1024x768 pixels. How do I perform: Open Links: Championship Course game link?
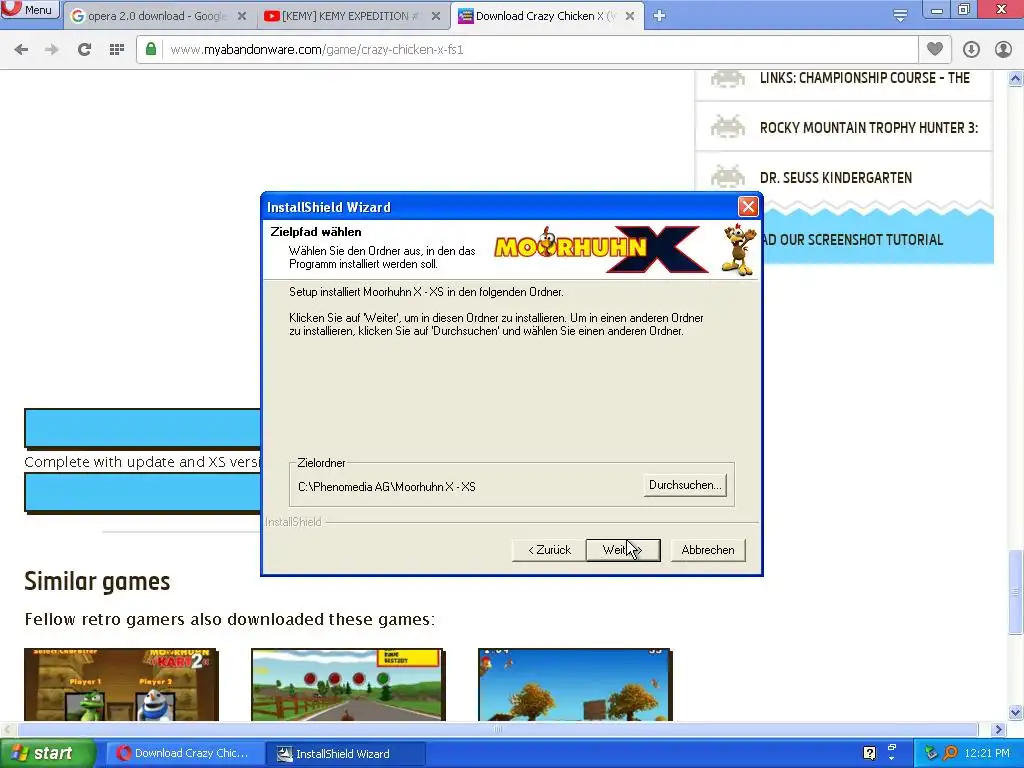864,78
